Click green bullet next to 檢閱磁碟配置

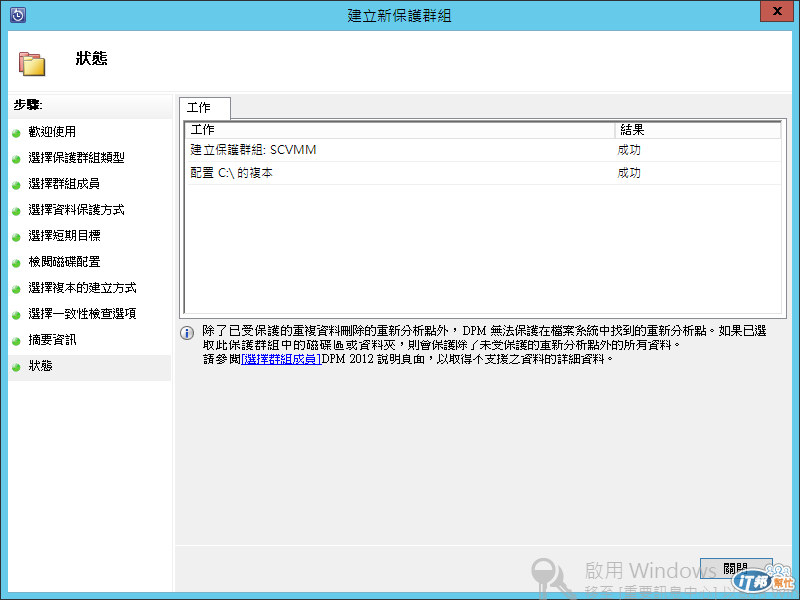[x=16, y=263]
